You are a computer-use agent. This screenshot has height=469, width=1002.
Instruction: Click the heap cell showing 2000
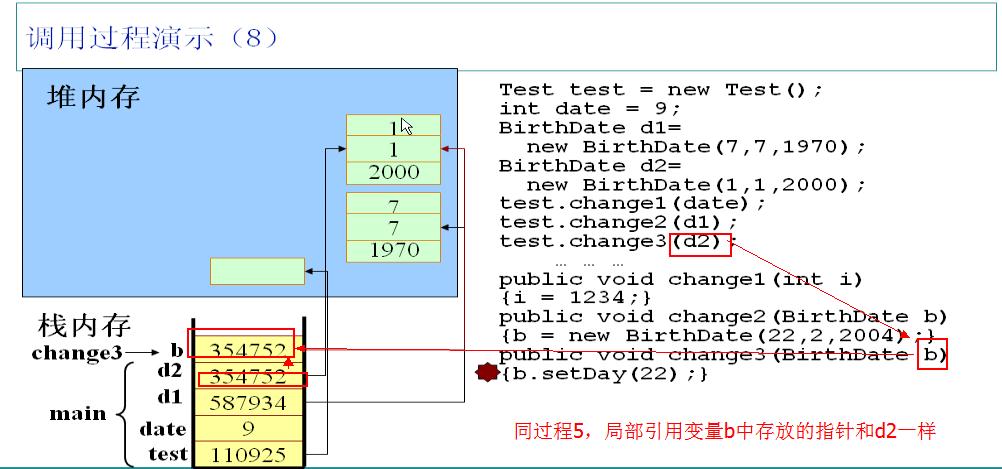click(x=393, y=172)
